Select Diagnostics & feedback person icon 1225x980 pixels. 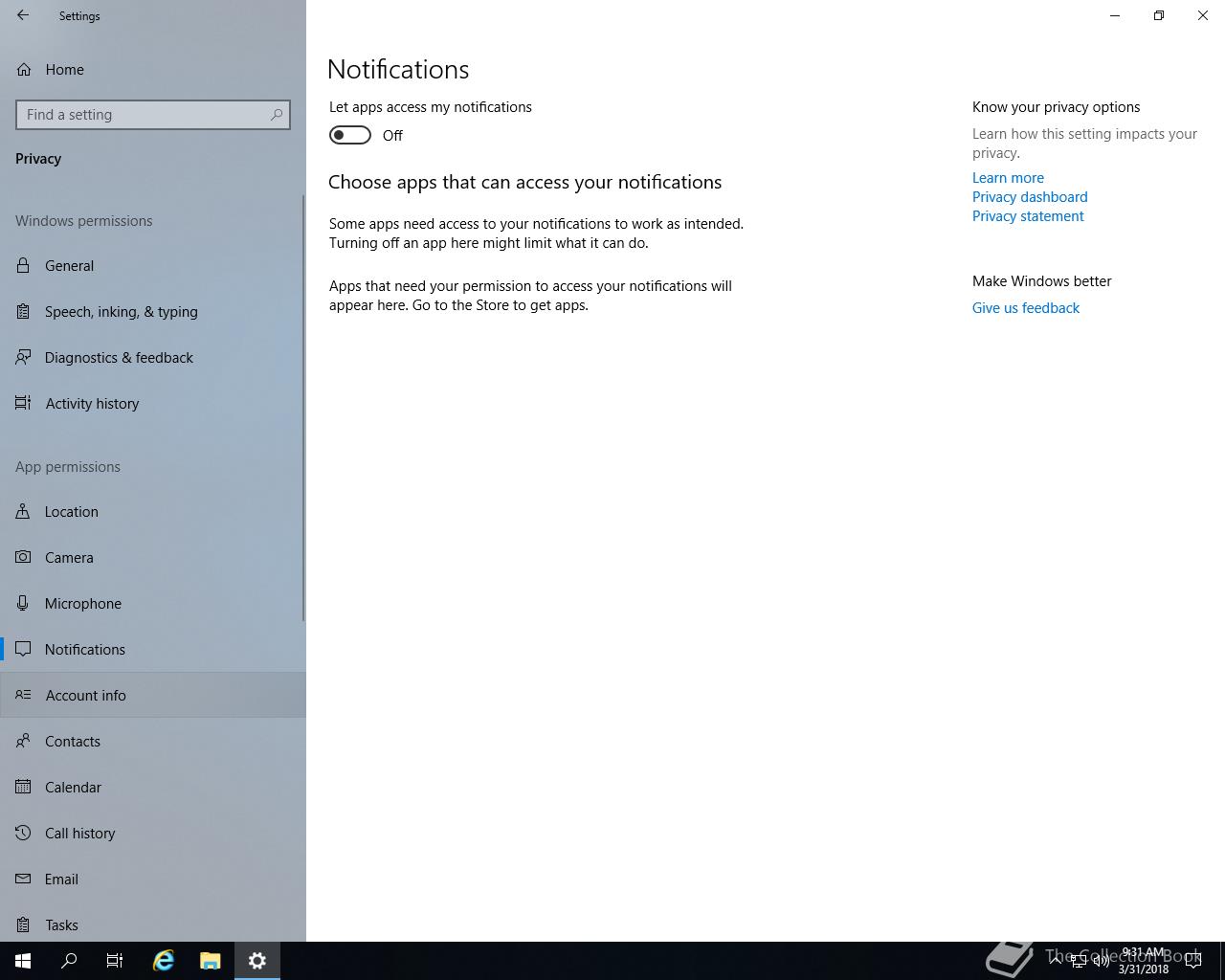tap(23, 358)
